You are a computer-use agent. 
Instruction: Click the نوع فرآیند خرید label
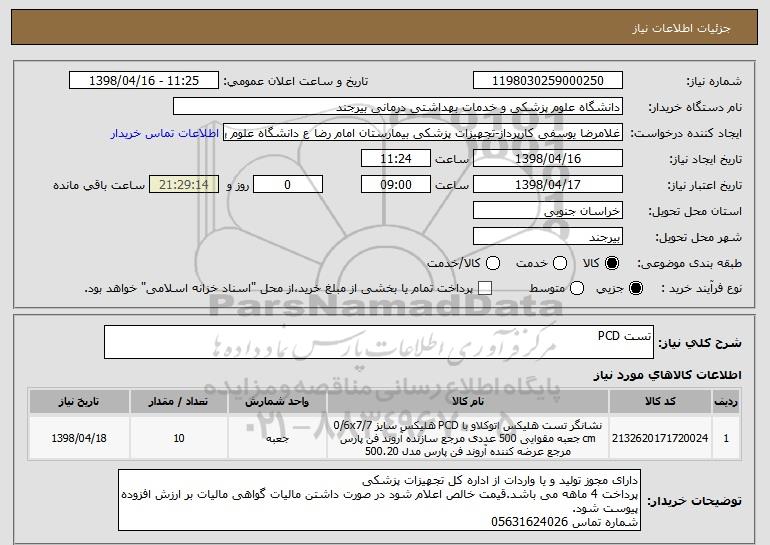[702, 289]
